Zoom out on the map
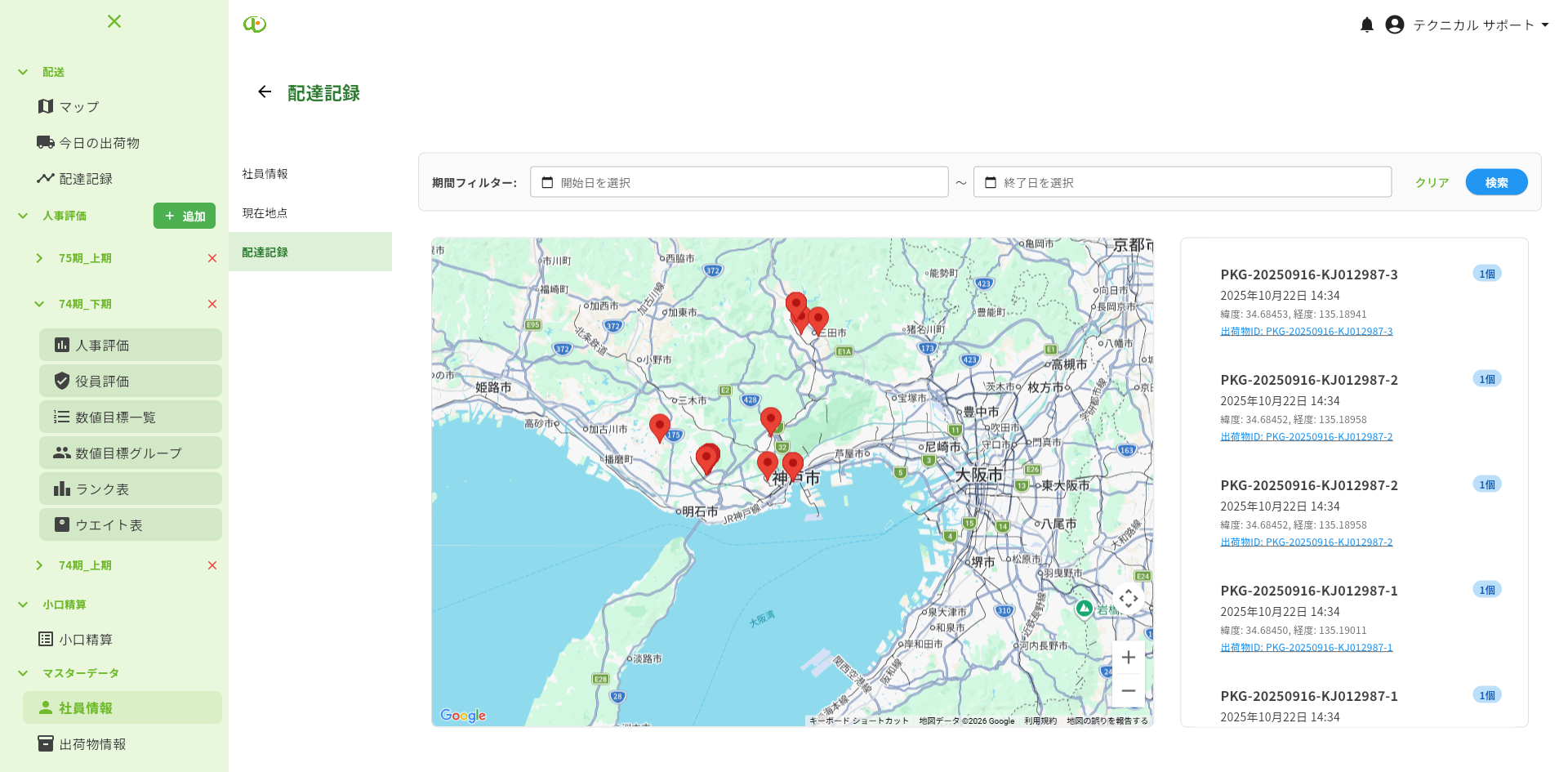 coord(1128,691)
